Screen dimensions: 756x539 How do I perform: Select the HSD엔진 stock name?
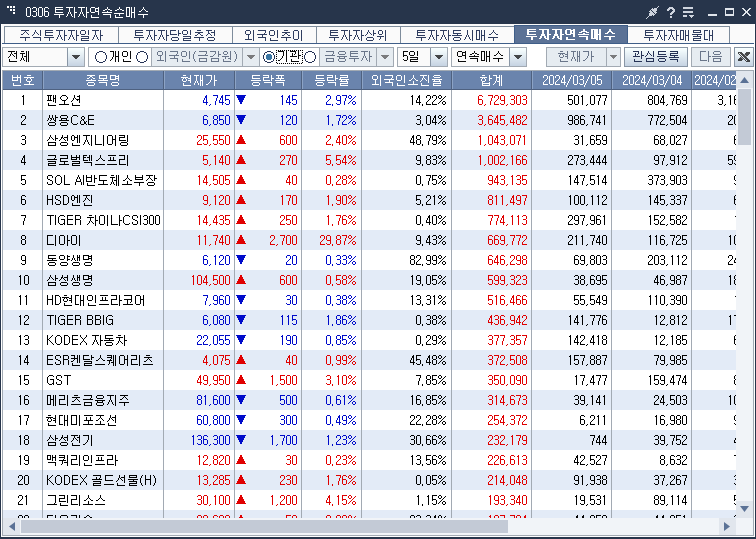pos(70,200)
